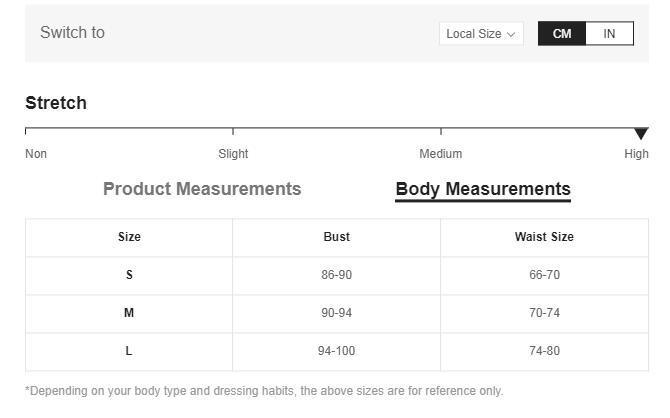Viewport: 670px width, 418px height.
Task: Open the Product Measurements tab
Action: (202, 189)
